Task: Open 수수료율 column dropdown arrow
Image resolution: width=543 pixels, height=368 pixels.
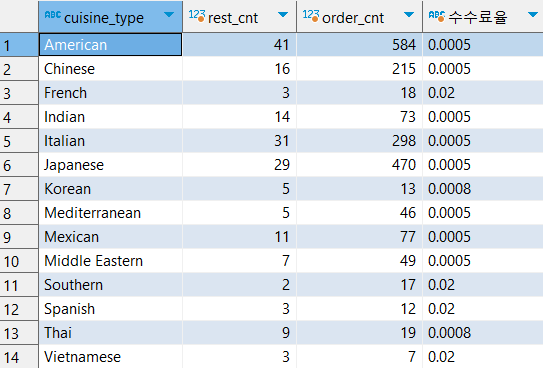Action: coord(533,15)
